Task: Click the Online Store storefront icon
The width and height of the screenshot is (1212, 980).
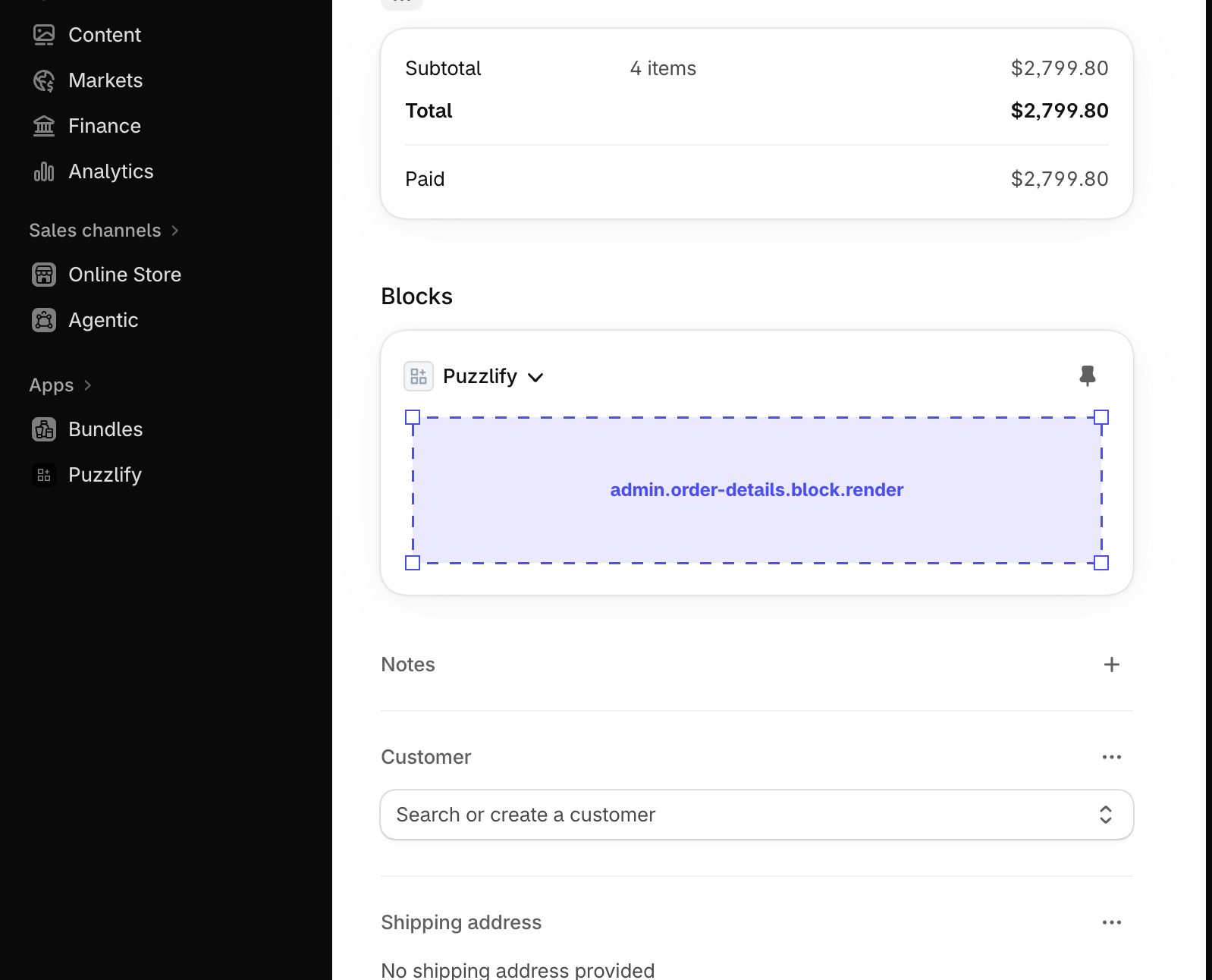Action: point(44,275)
